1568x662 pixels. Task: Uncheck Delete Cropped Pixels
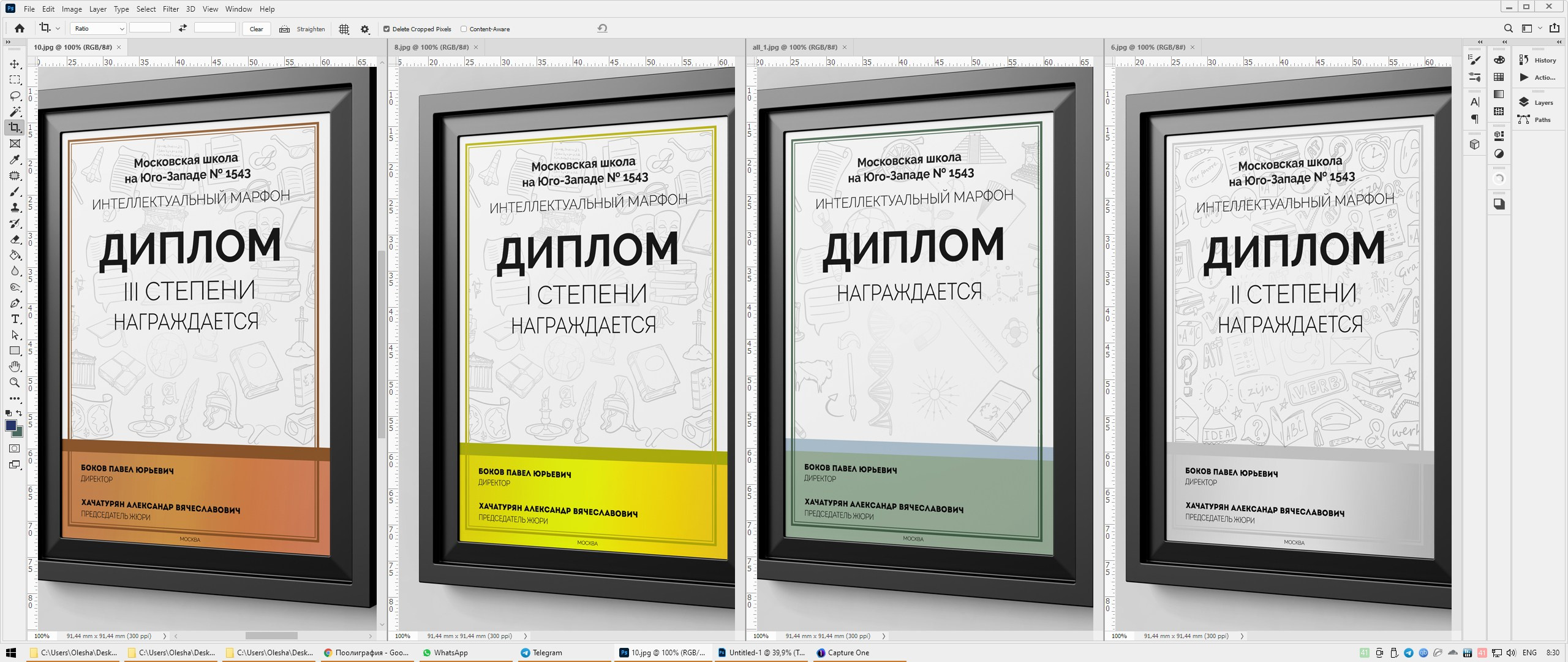(386, 29)
